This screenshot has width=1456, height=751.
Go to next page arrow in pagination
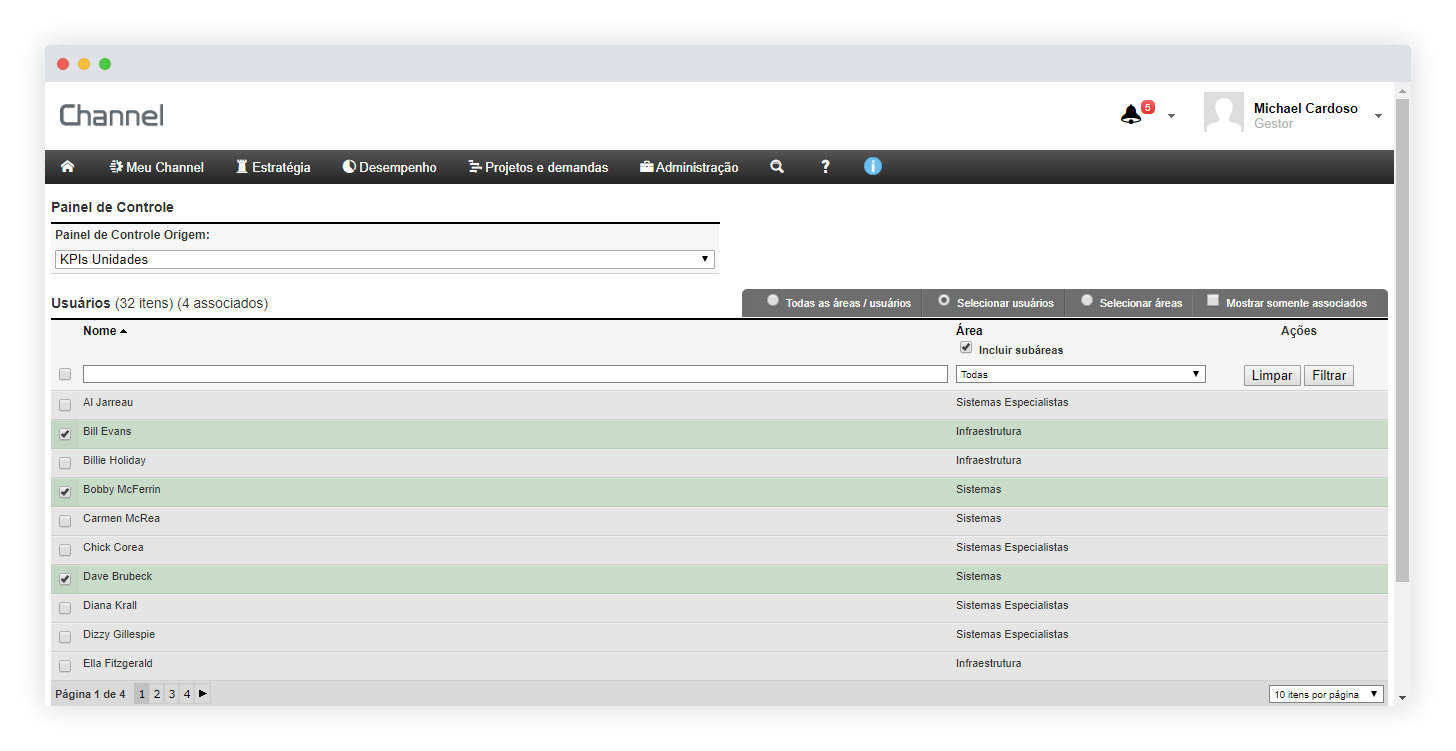coord(203,693)
